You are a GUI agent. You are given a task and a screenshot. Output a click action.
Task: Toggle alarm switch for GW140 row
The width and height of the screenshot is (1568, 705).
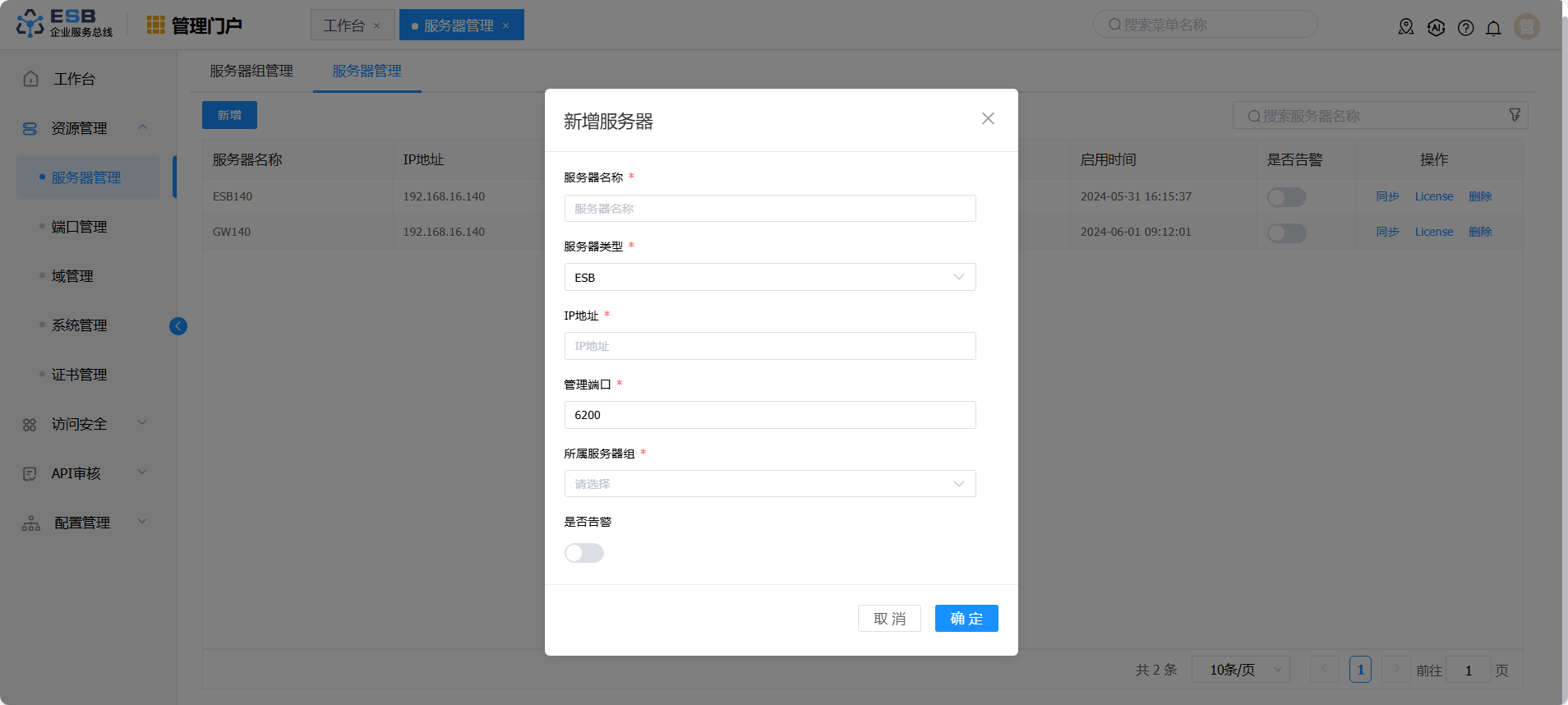1286,233
